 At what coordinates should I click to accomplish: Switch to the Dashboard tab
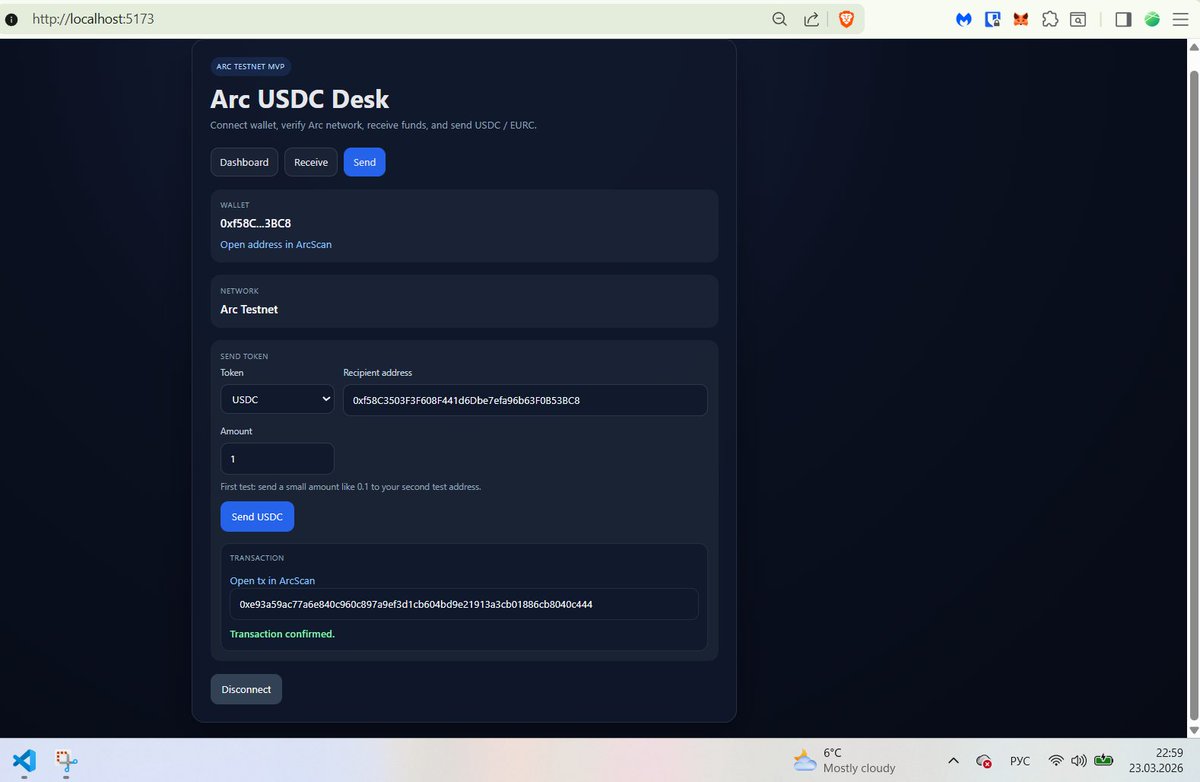pyautogui.click(x=244, y=162)
